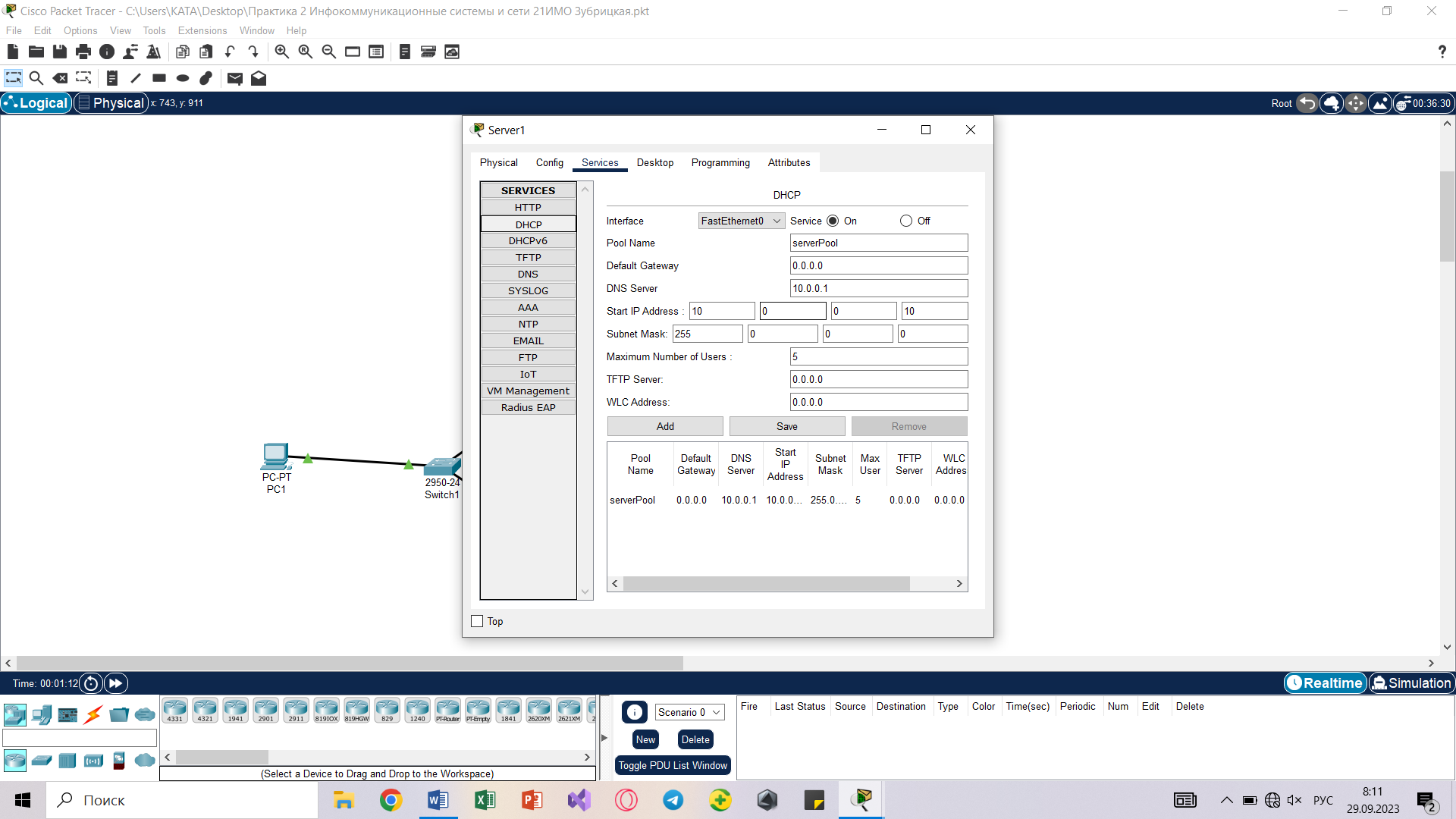Choose the Place Note tool
This screenshot has width=1456, height=819.
coord(111,78)
